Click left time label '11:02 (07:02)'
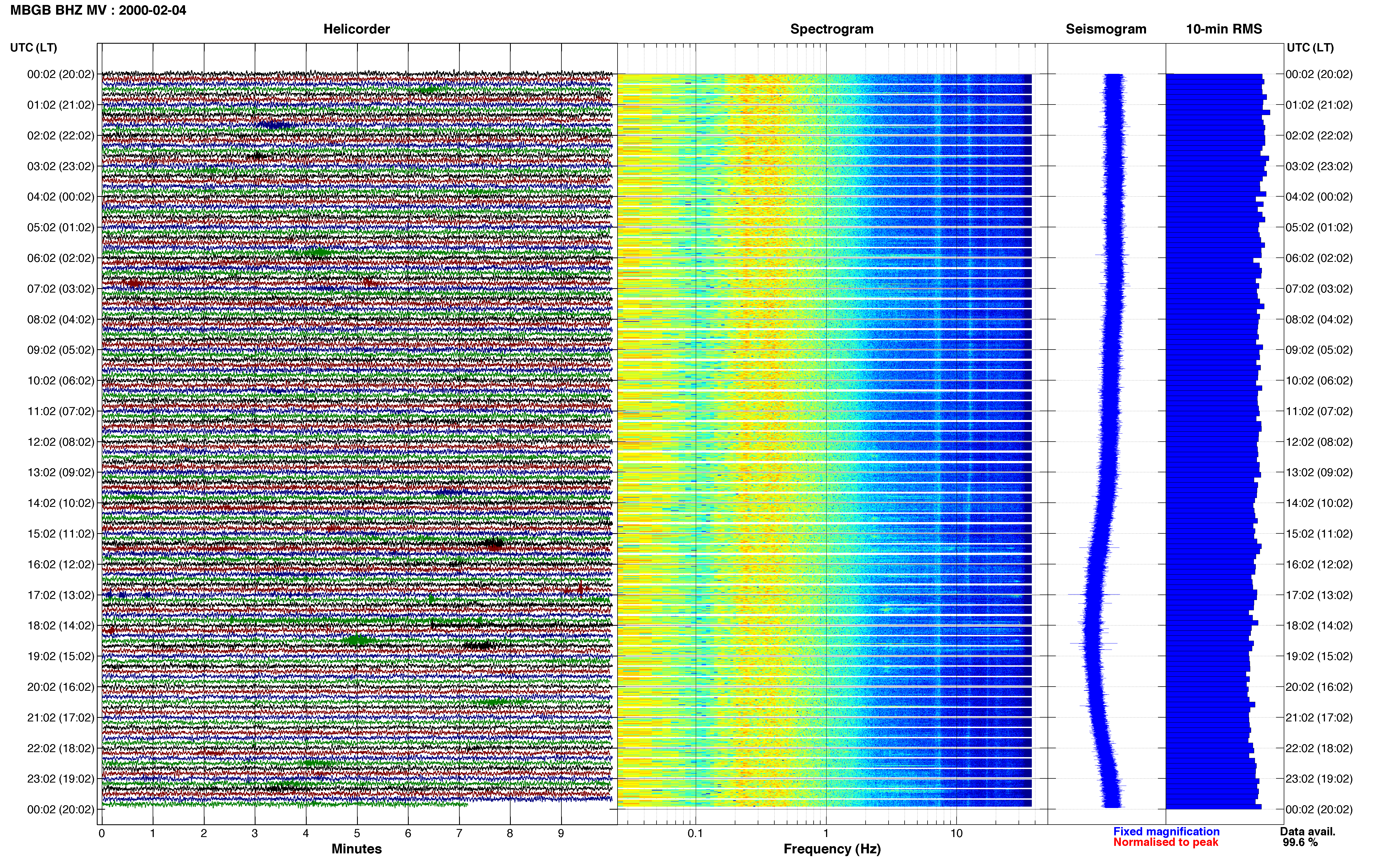1388x868 pixels. tap(61, 411)
